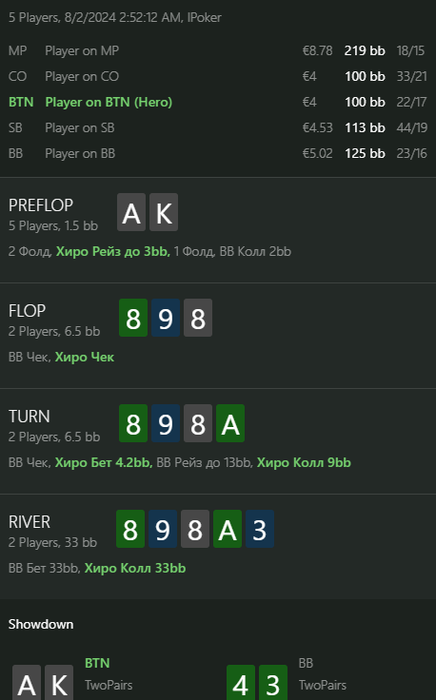Click the PREFLOP section heading

(41, 205)
